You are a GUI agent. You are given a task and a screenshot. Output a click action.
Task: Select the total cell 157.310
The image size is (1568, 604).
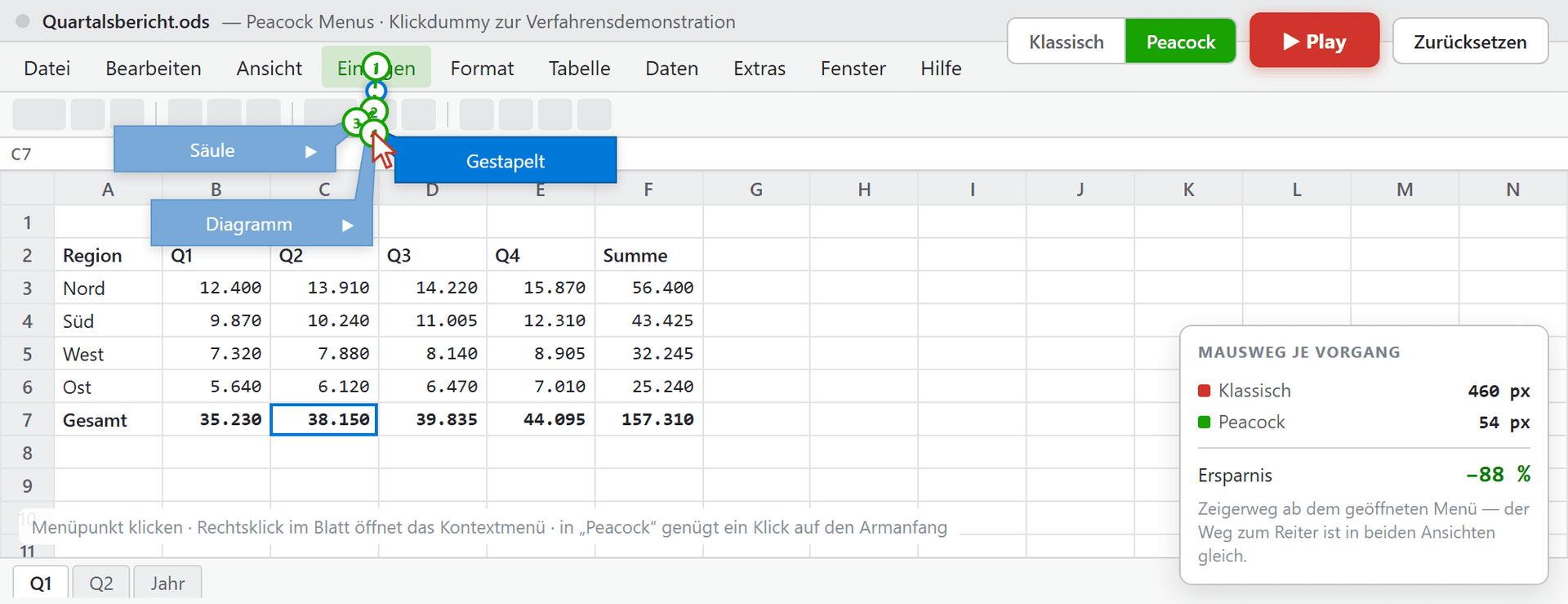648,420
